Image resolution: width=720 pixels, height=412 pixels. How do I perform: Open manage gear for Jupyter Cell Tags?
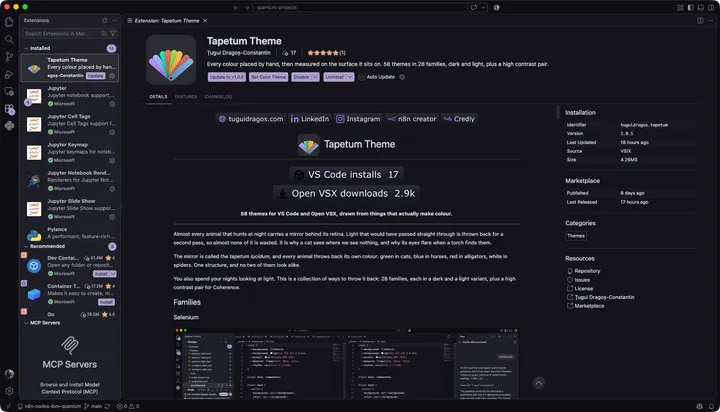[112, 132]
